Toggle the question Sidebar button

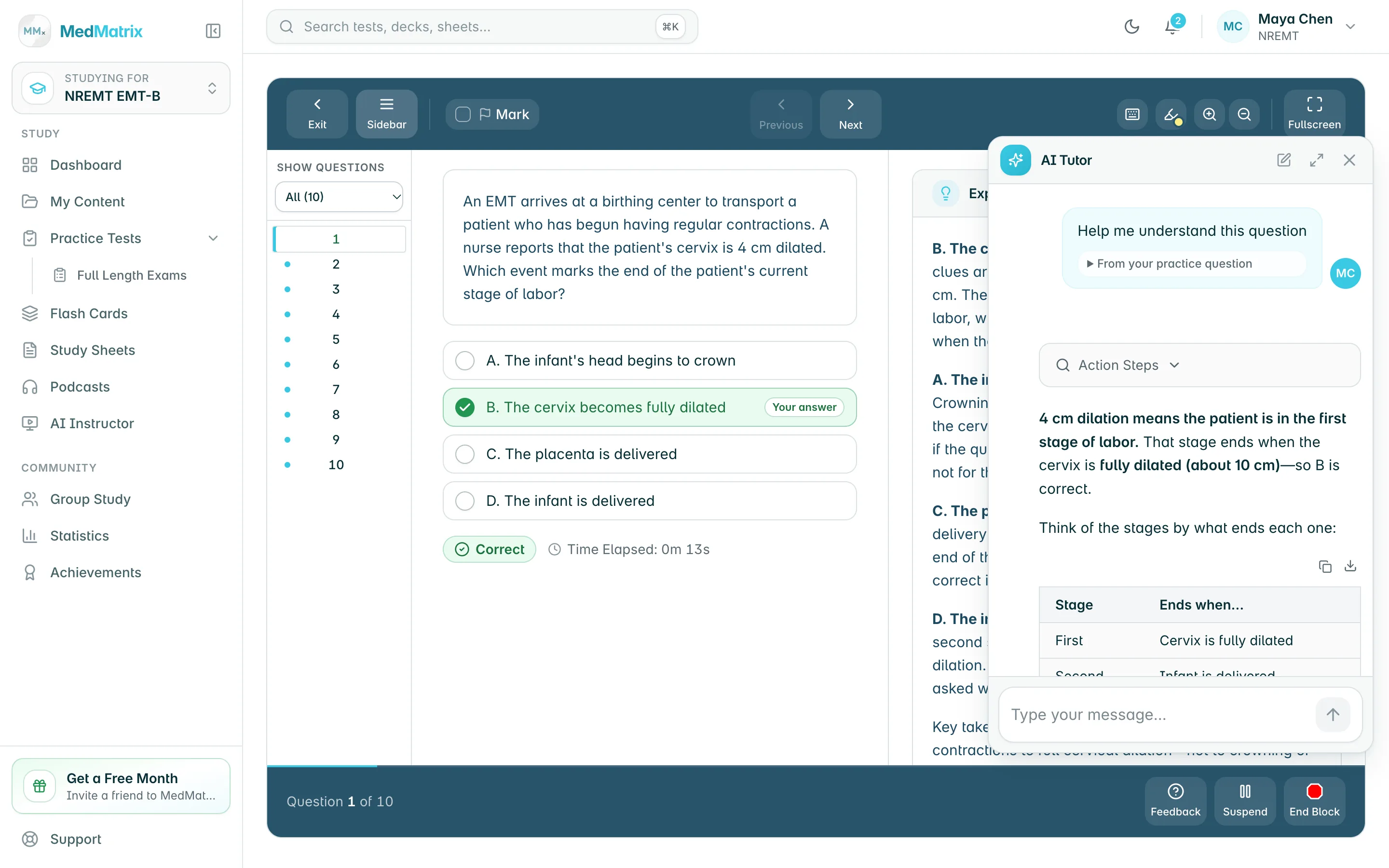coord(386,114)
